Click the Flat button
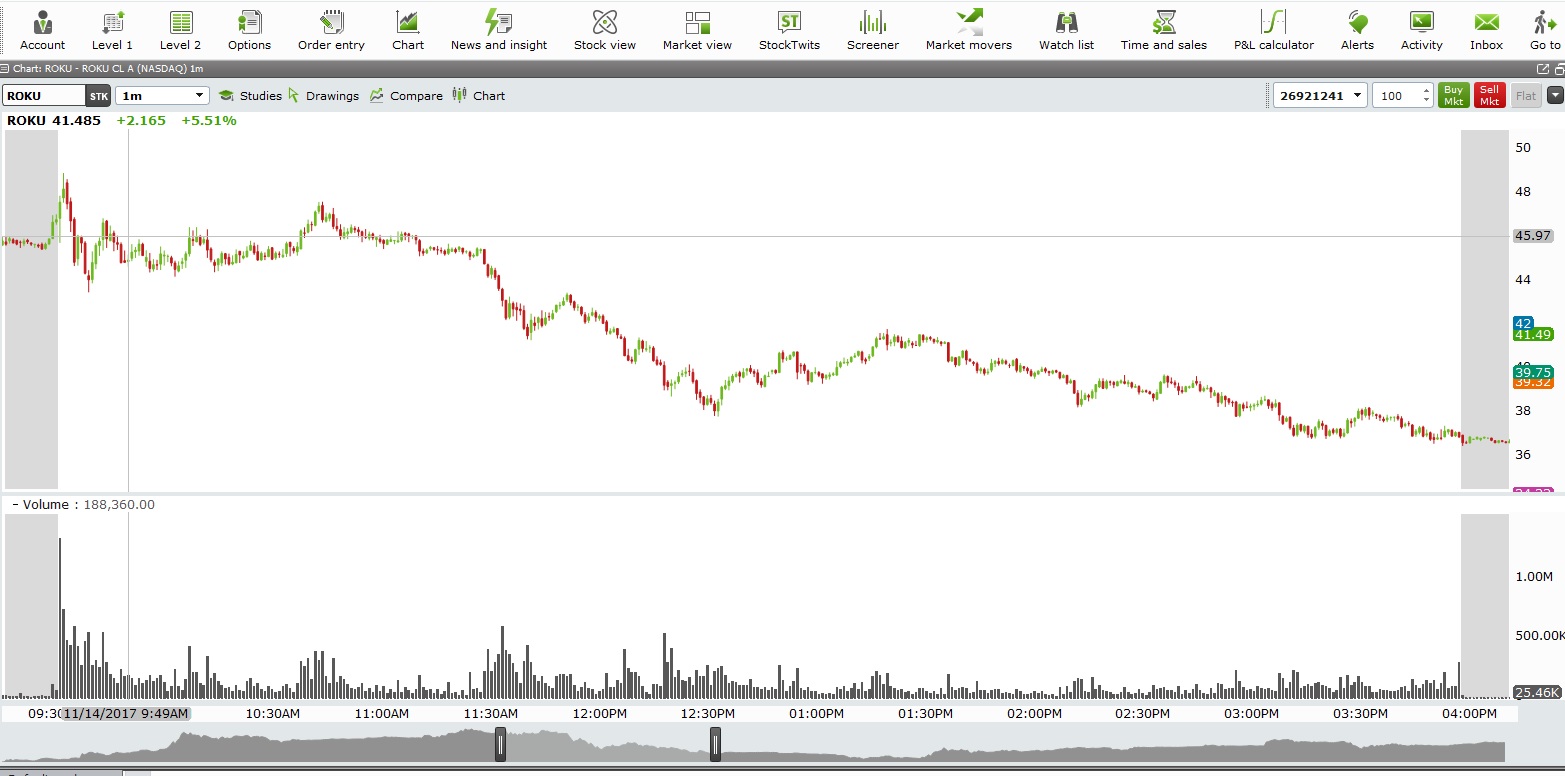The image size is (1565, 776). (1526, 96)
